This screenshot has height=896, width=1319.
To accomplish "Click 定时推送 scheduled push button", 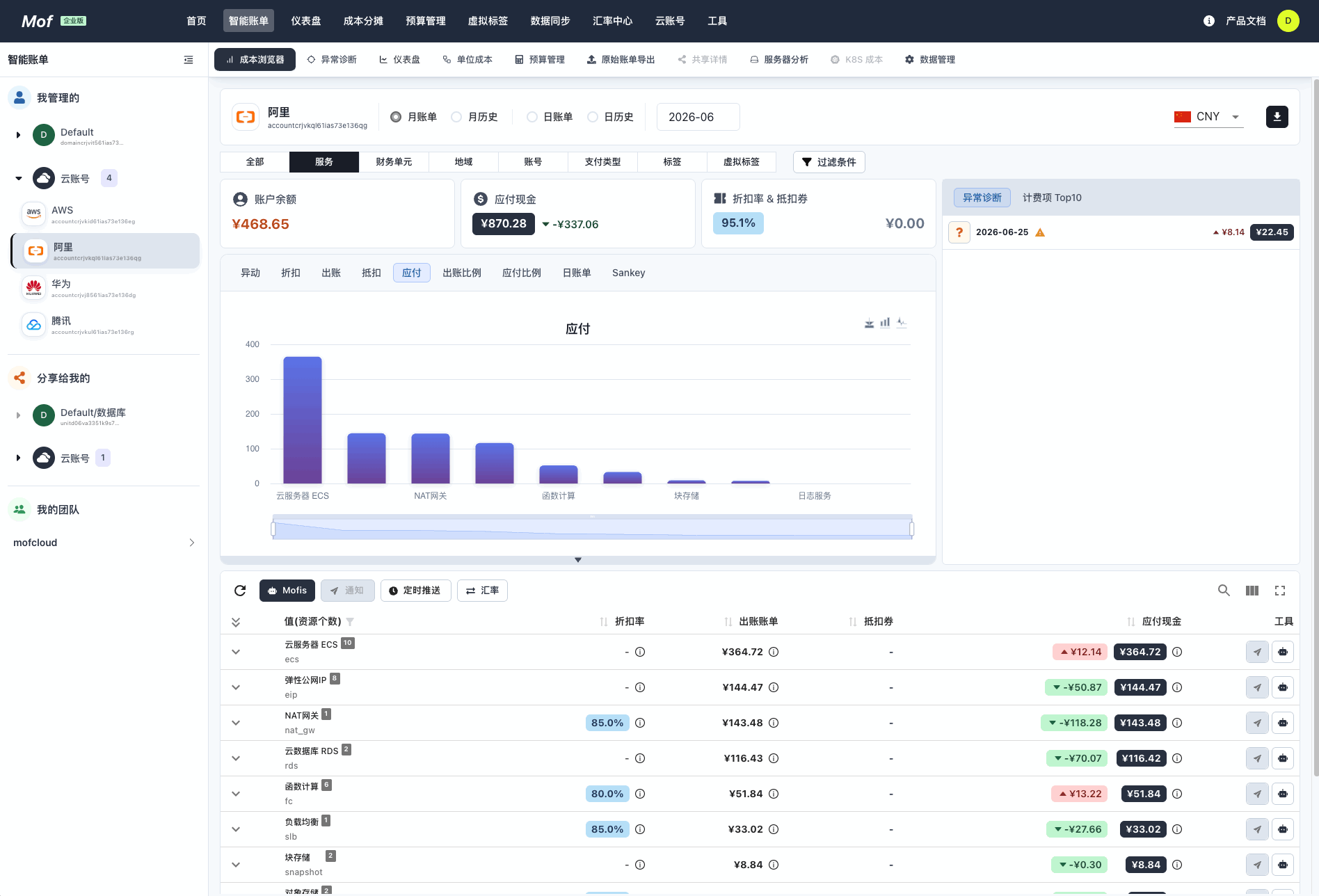I will point(415,591).
